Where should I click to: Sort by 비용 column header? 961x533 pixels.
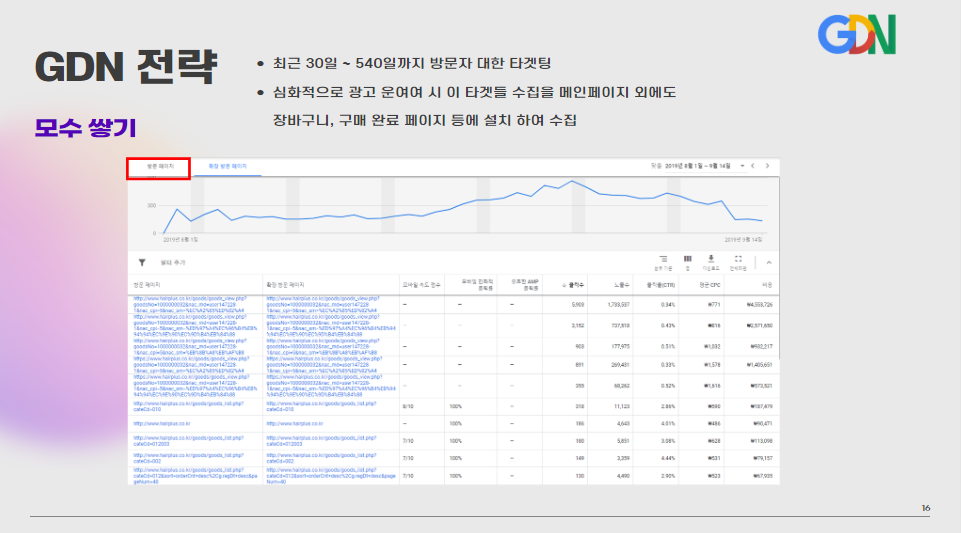tap(767, 285)
